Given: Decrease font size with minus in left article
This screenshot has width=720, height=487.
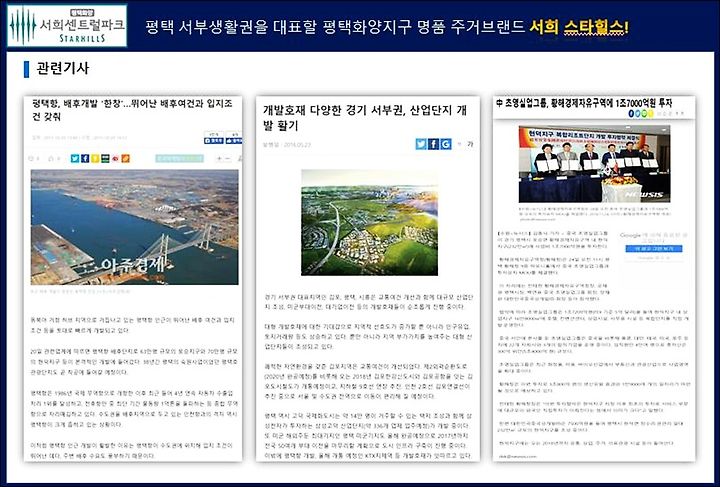Looking at the screenshot, I should tap(228, 158).
